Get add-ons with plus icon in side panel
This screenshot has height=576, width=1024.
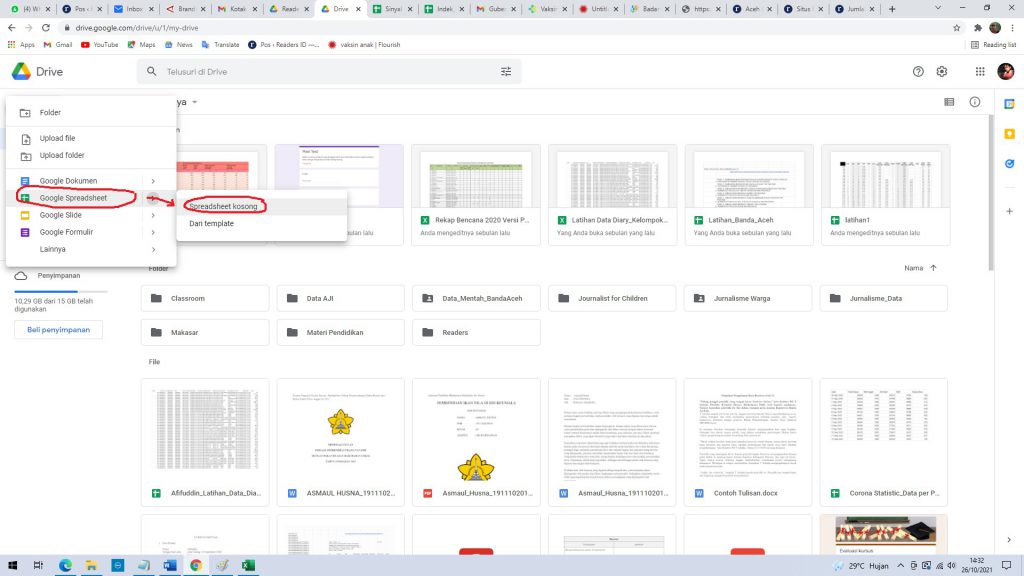(1010, 211)
